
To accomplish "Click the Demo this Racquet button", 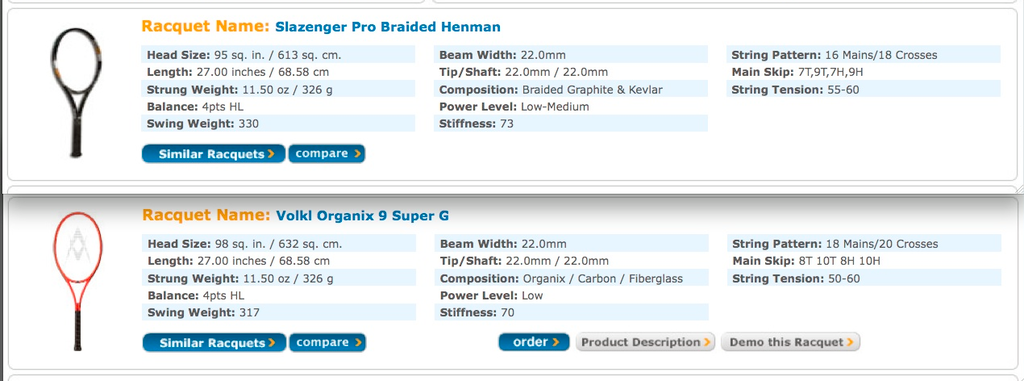I will tap(790, 342).
